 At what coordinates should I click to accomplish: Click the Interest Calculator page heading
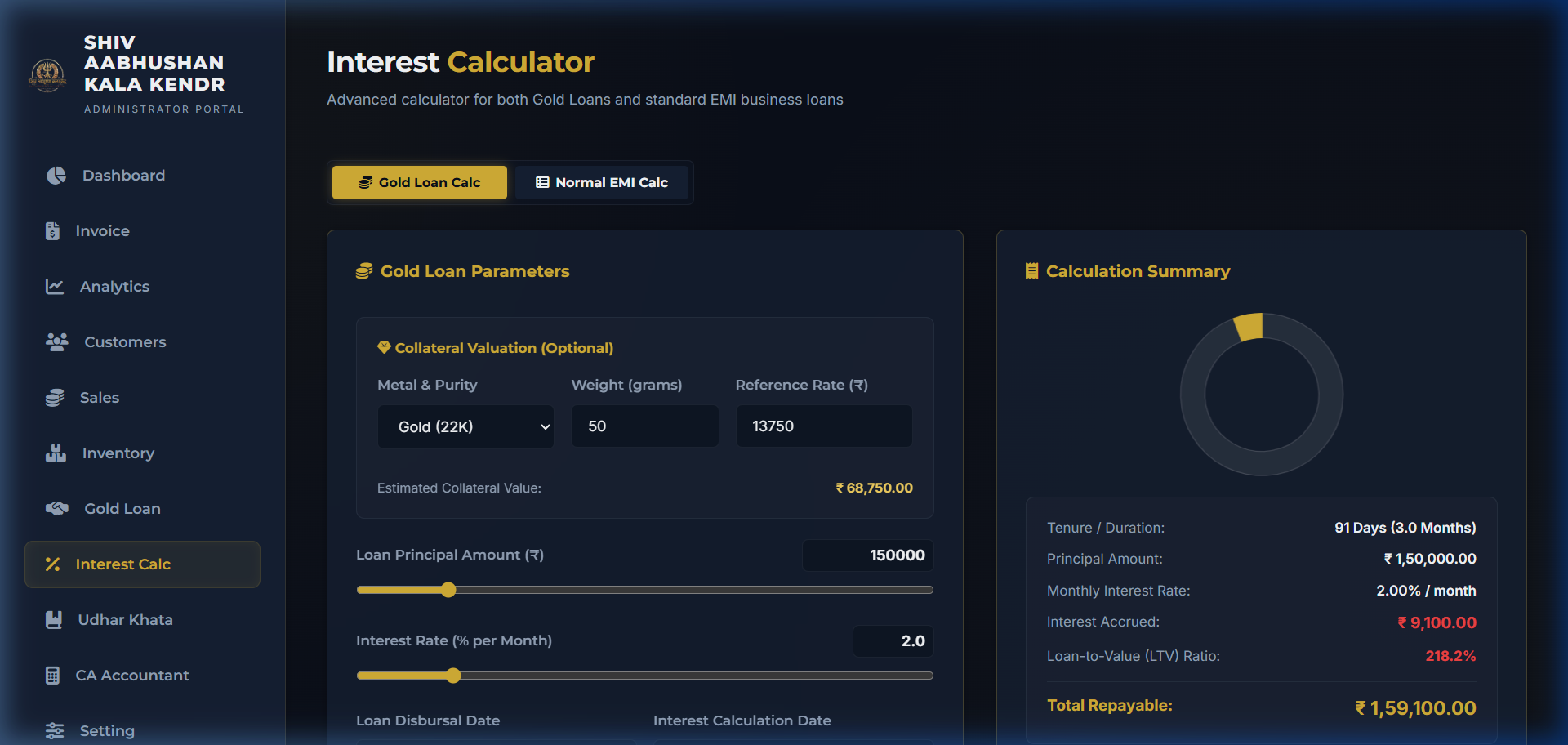[x=461, y=62]
